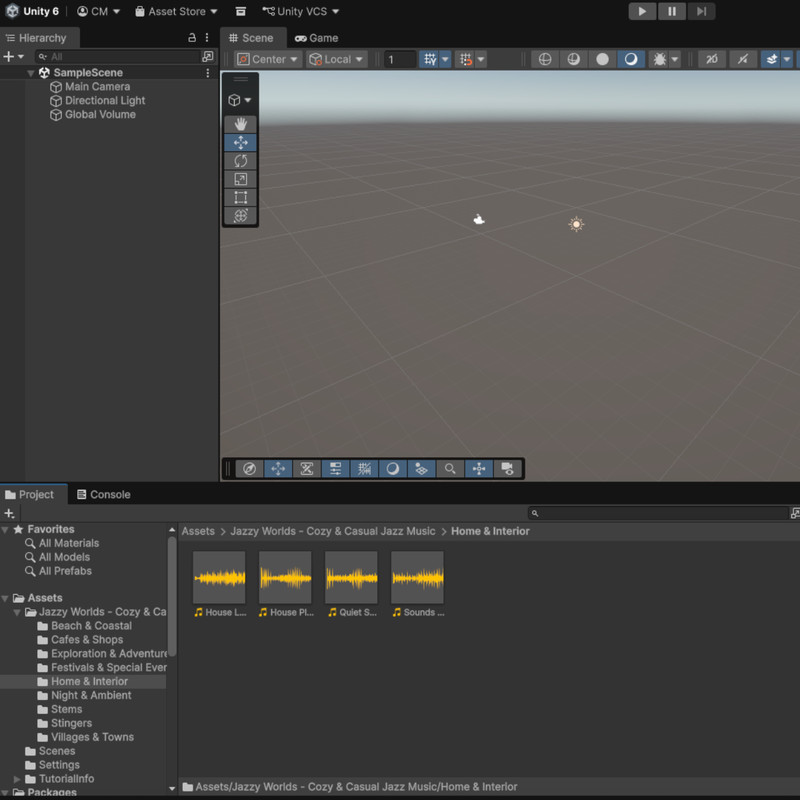Toggle the sliders-icon overlay in bottom bar
The width and height of the screenshot is (800, 800).
[x=335, y=469]
